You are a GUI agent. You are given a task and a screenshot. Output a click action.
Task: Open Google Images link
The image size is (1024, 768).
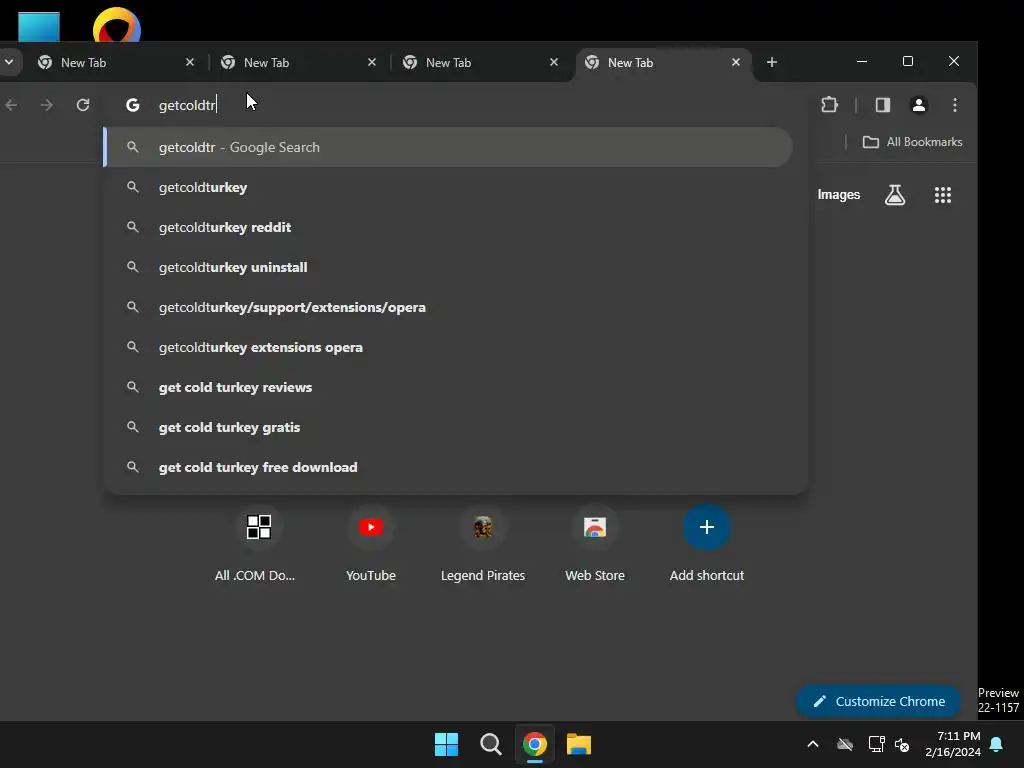click(839, 195)
